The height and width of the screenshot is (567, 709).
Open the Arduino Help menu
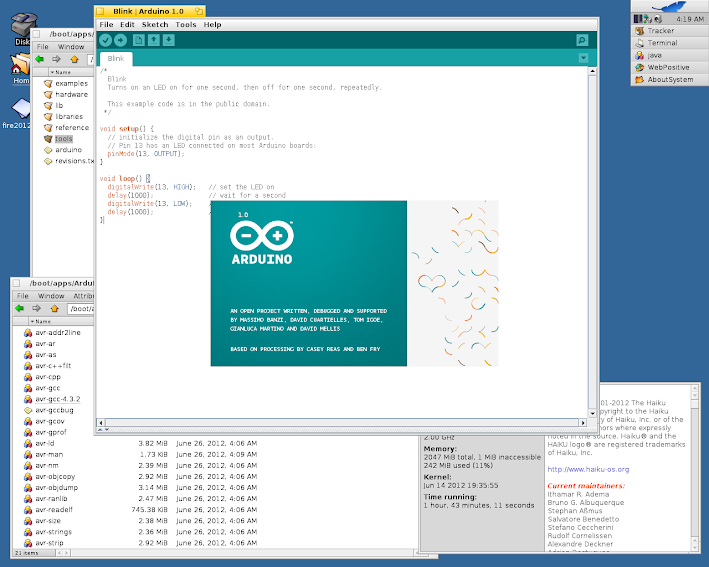point(212,24)
